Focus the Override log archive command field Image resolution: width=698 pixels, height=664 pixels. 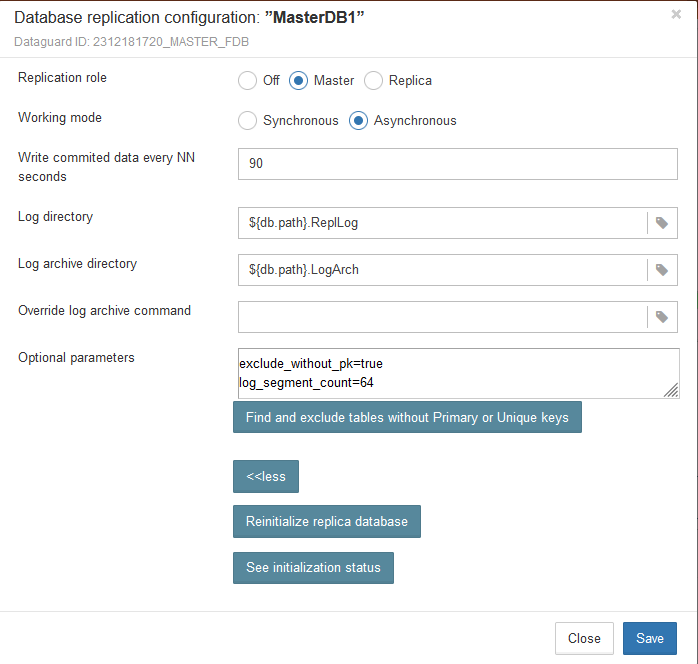[x=442, y=317]
